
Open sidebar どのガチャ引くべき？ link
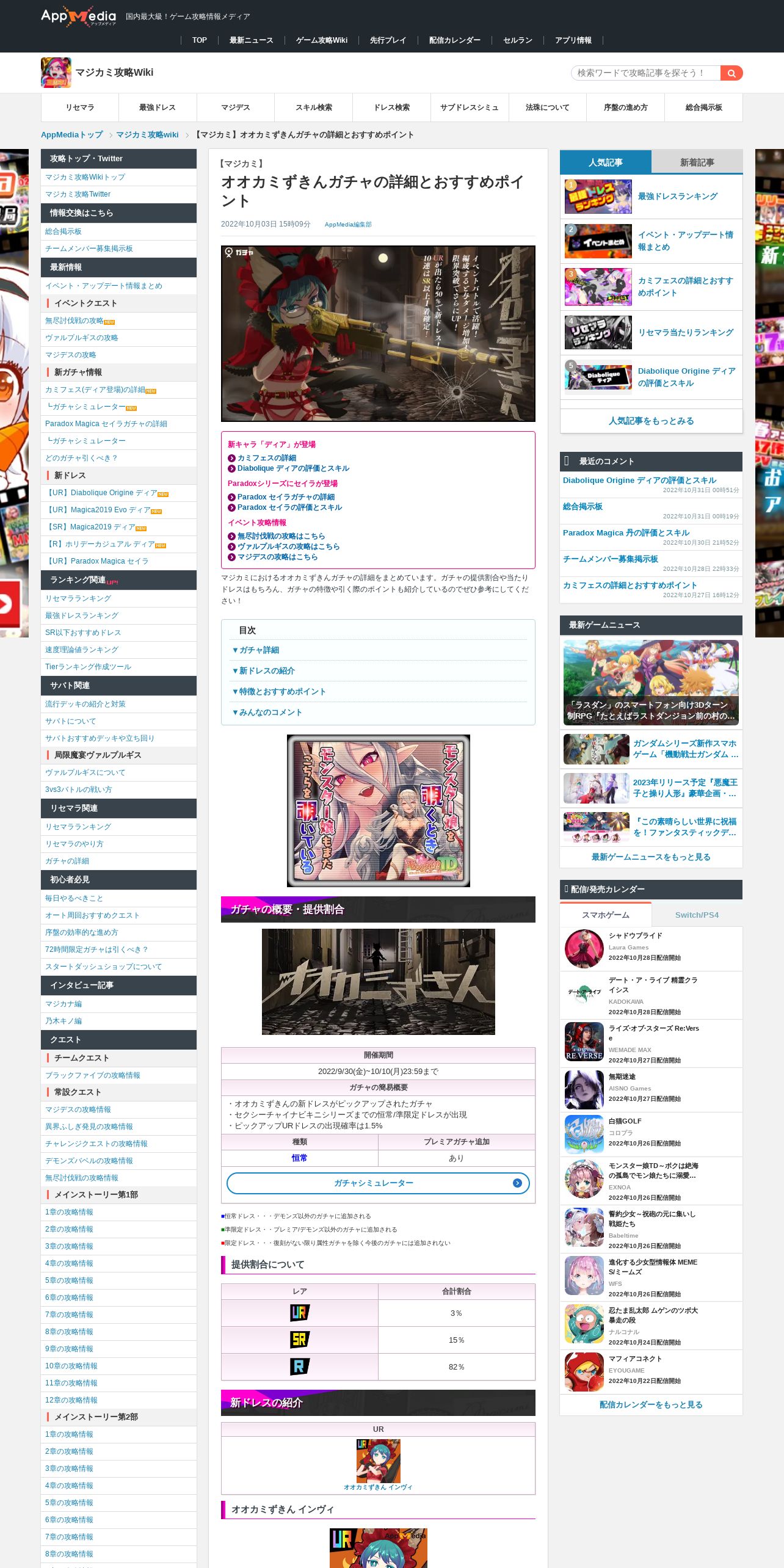[x=82, y=458]
